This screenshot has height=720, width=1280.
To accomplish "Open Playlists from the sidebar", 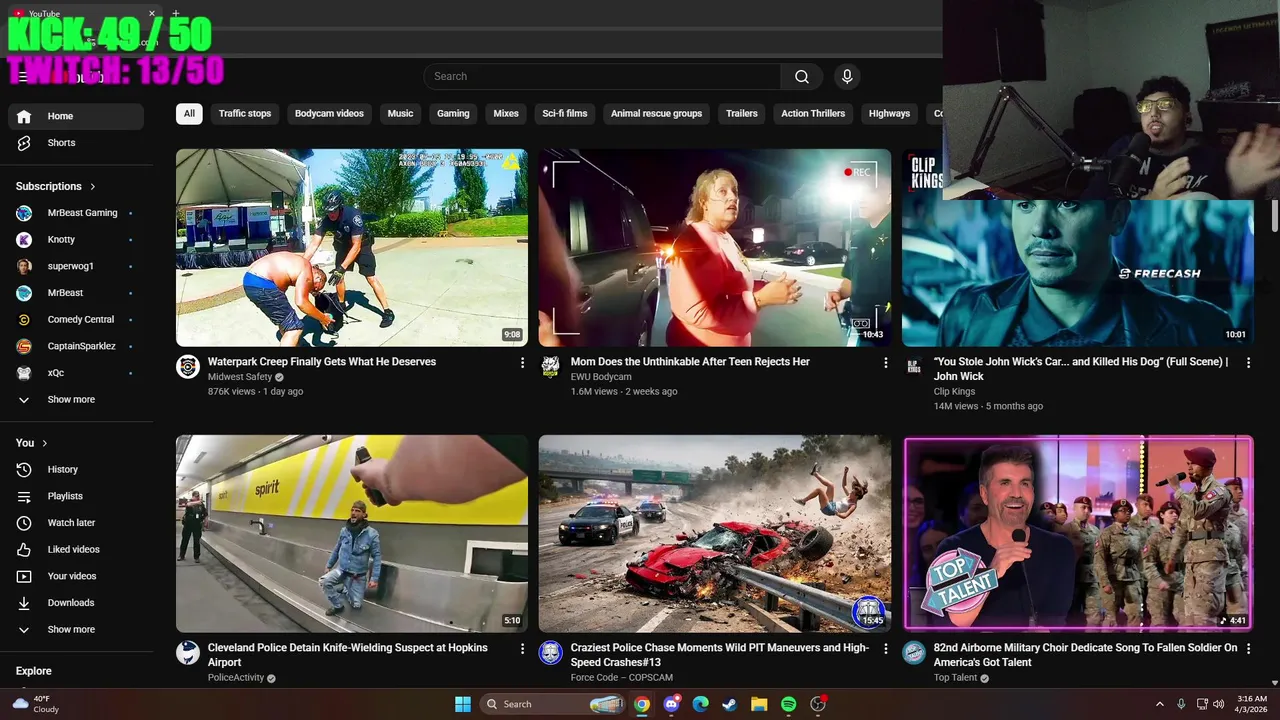I will (x=76, y=496).
